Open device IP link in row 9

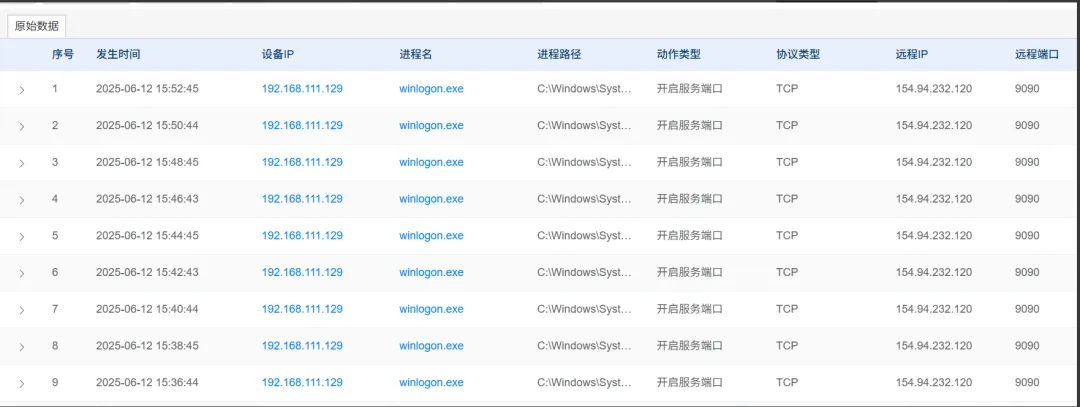302,382
